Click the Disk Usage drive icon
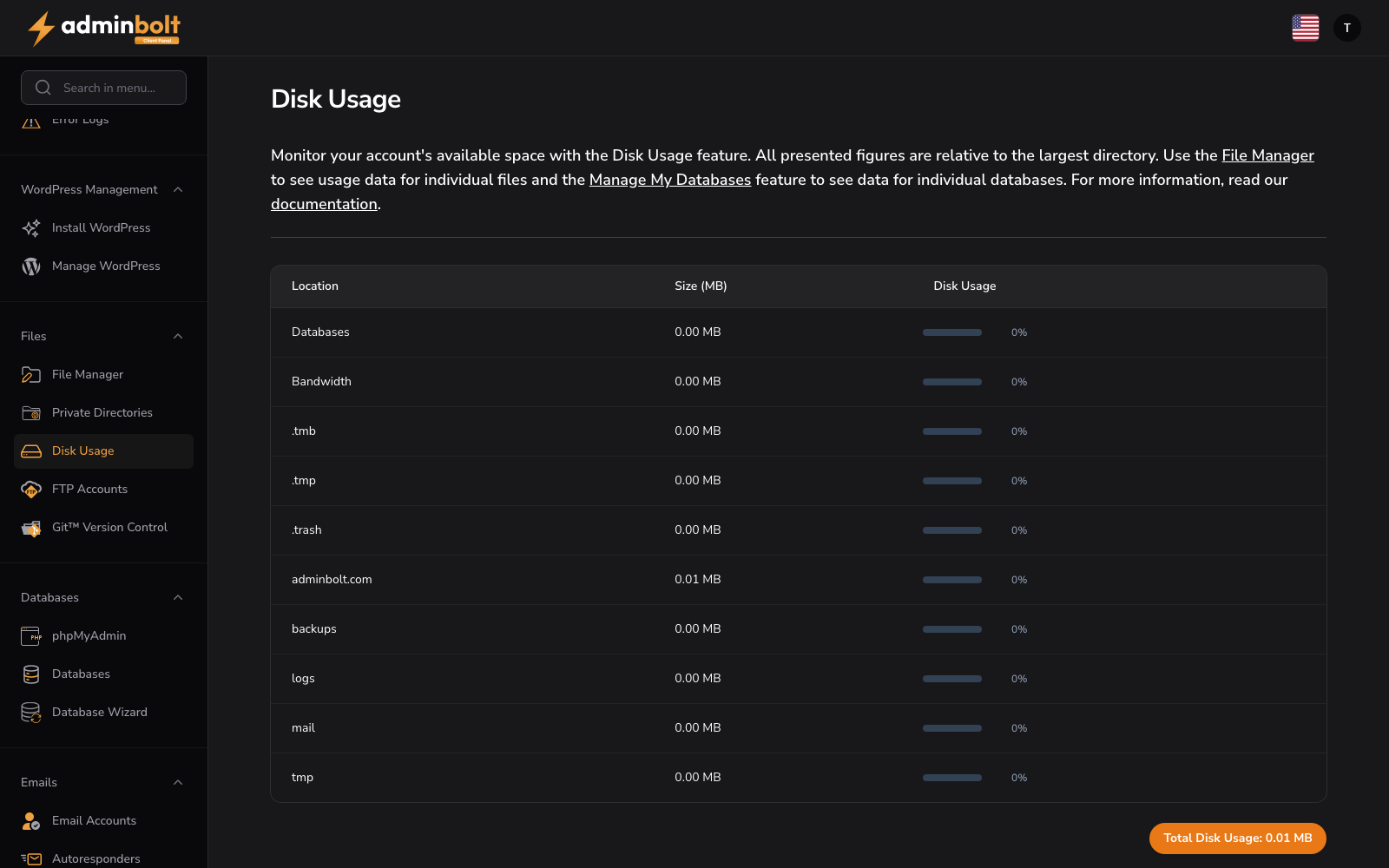Screen dimensions: 1389x868 [x=31, y=450]
